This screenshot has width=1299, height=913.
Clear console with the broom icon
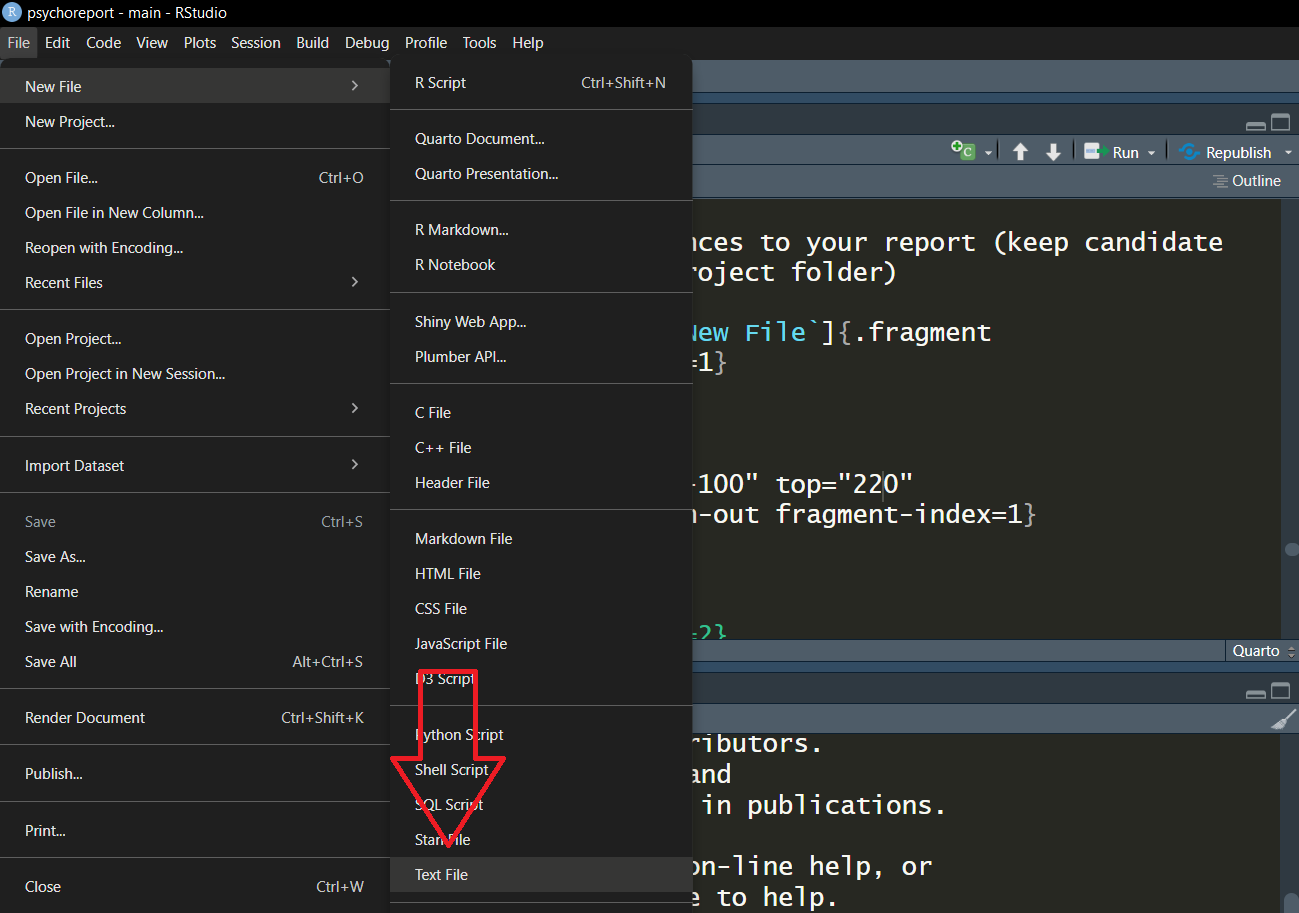tap(1281, 720)
